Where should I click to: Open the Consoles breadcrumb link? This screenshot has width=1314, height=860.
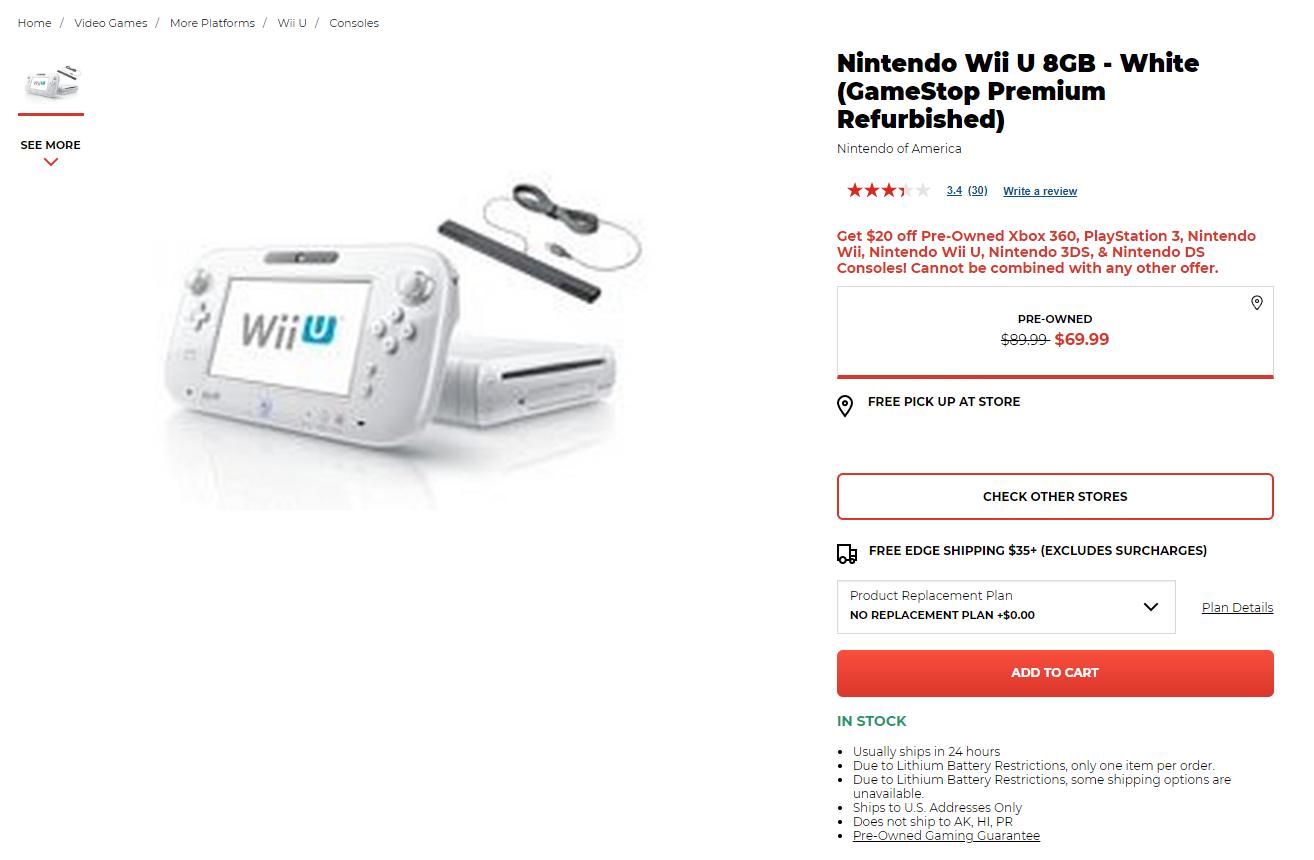point(354,23)
